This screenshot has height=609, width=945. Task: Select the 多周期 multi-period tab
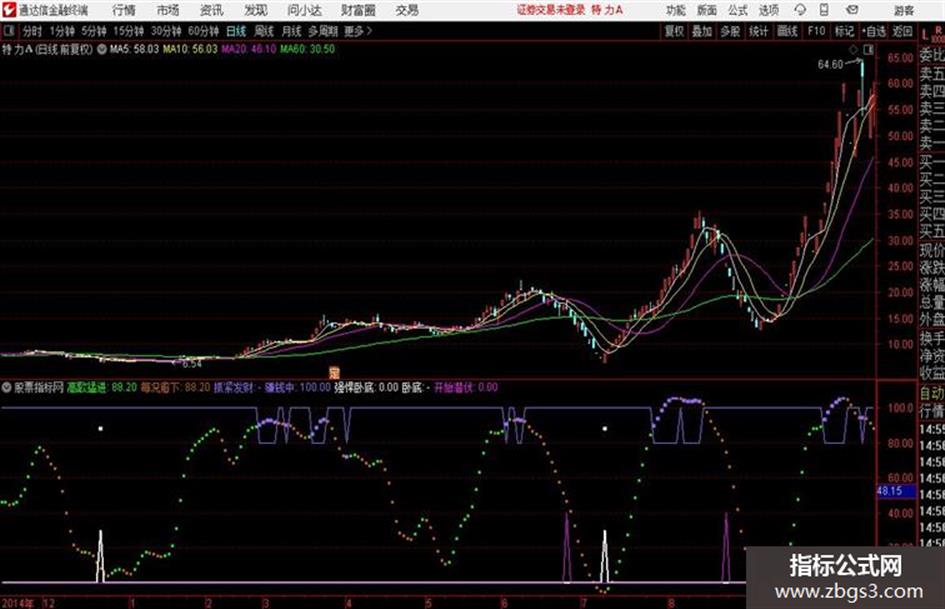pos(323,31)
